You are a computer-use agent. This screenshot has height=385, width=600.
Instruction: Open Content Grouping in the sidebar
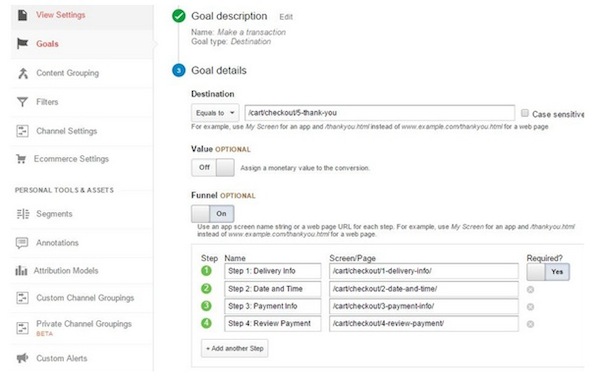tap(67, 73)
